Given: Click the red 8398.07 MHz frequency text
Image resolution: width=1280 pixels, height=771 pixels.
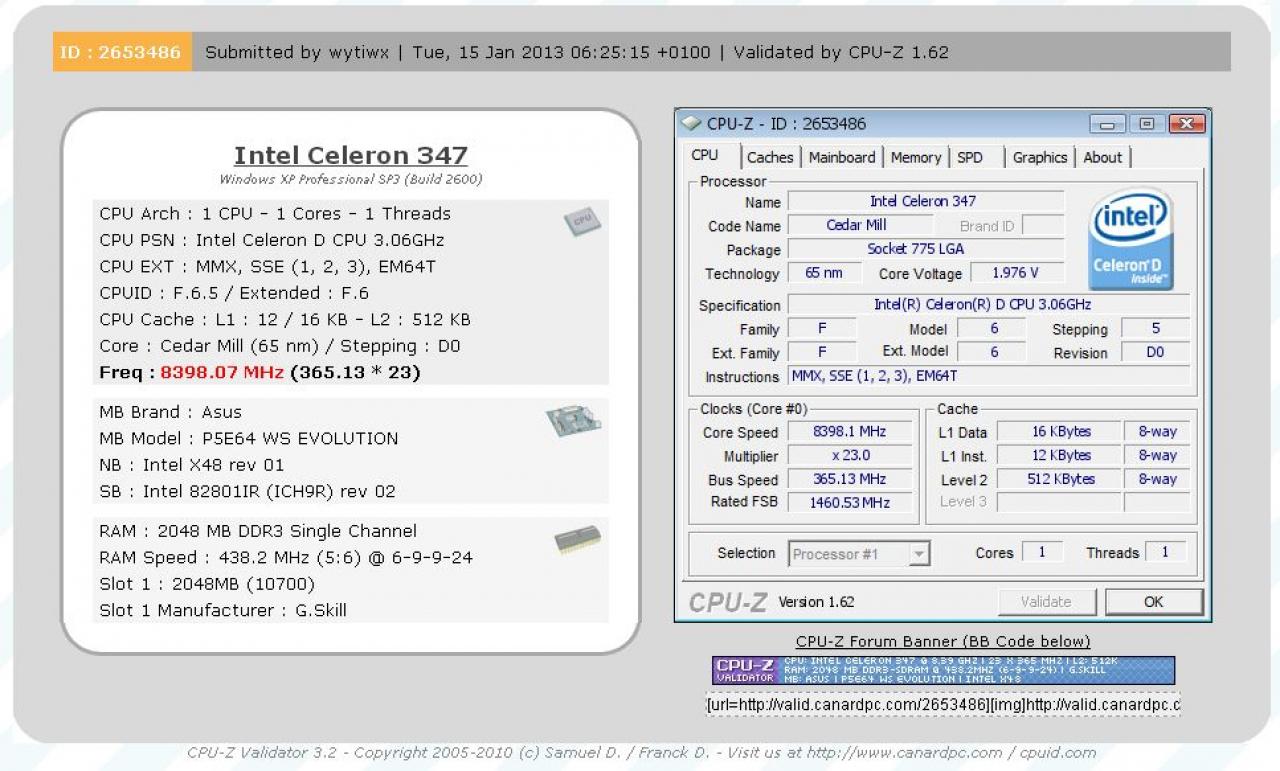Looking at the screenshot, I should tap(222, 373).
